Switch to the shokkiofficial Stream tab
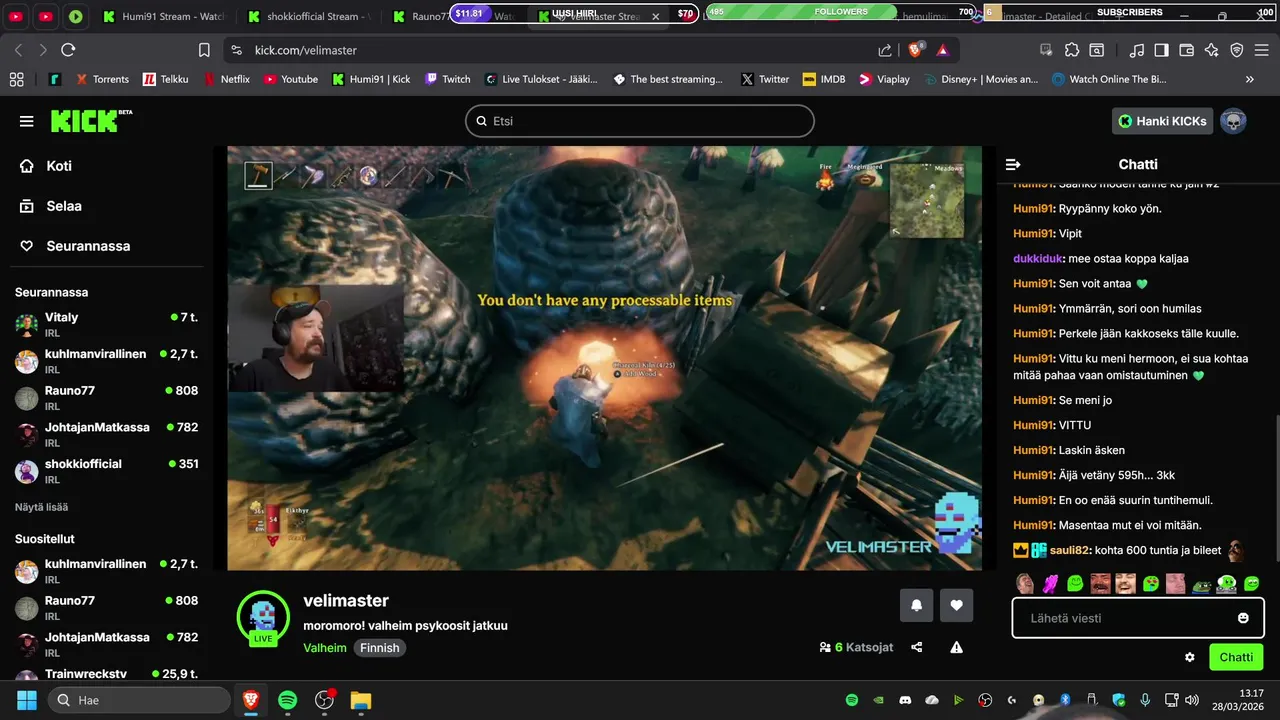1280x720 pixels. (x=308, y=16)
